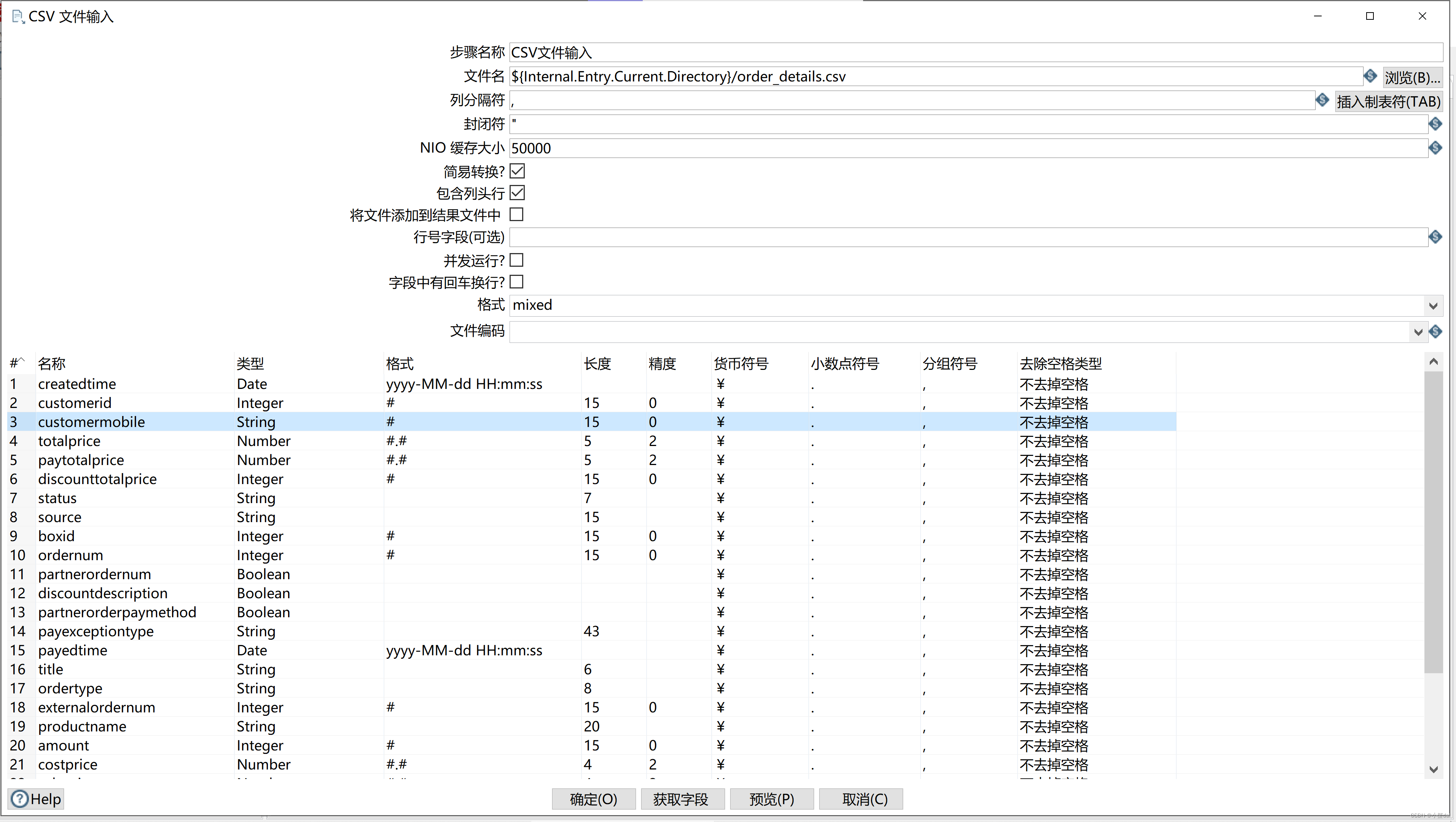Click the Help question mark icon

20,799
